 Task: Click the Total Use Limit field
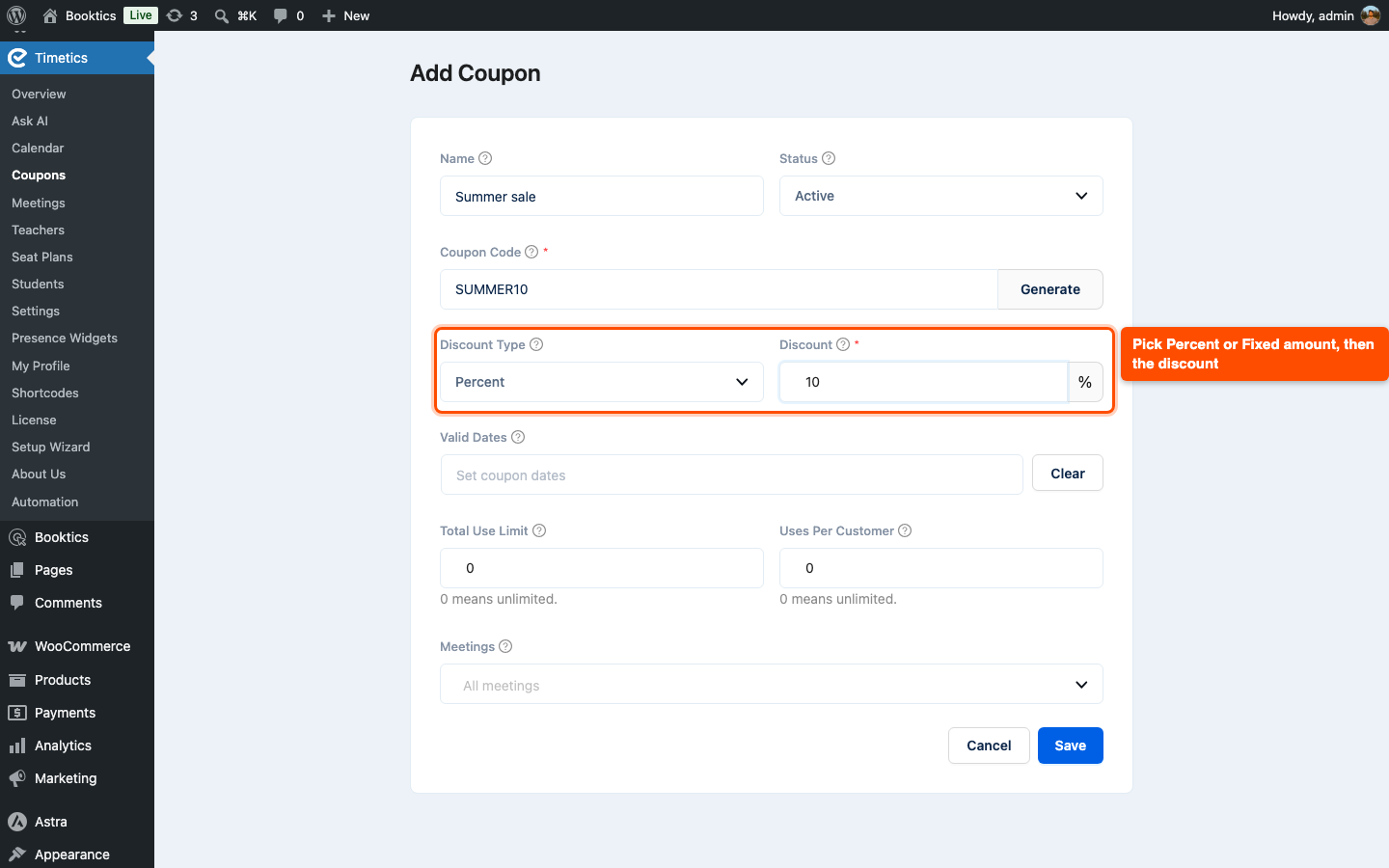602,568
